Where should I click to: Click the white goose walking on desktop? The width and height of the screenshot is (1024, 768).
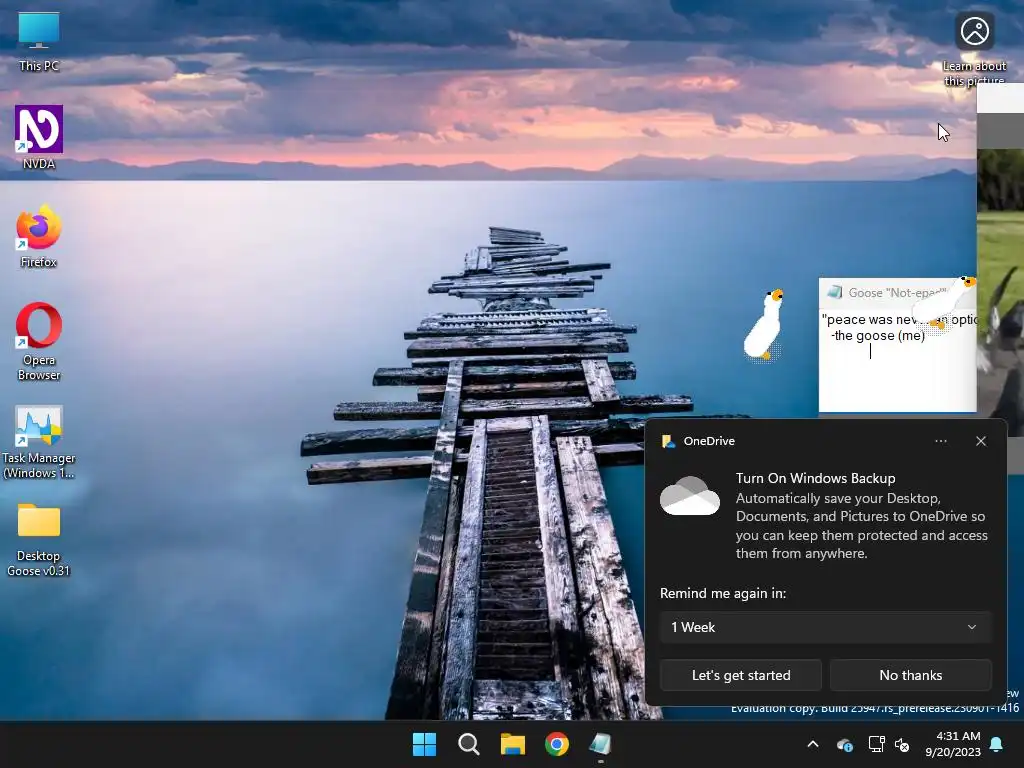[764, 325]
